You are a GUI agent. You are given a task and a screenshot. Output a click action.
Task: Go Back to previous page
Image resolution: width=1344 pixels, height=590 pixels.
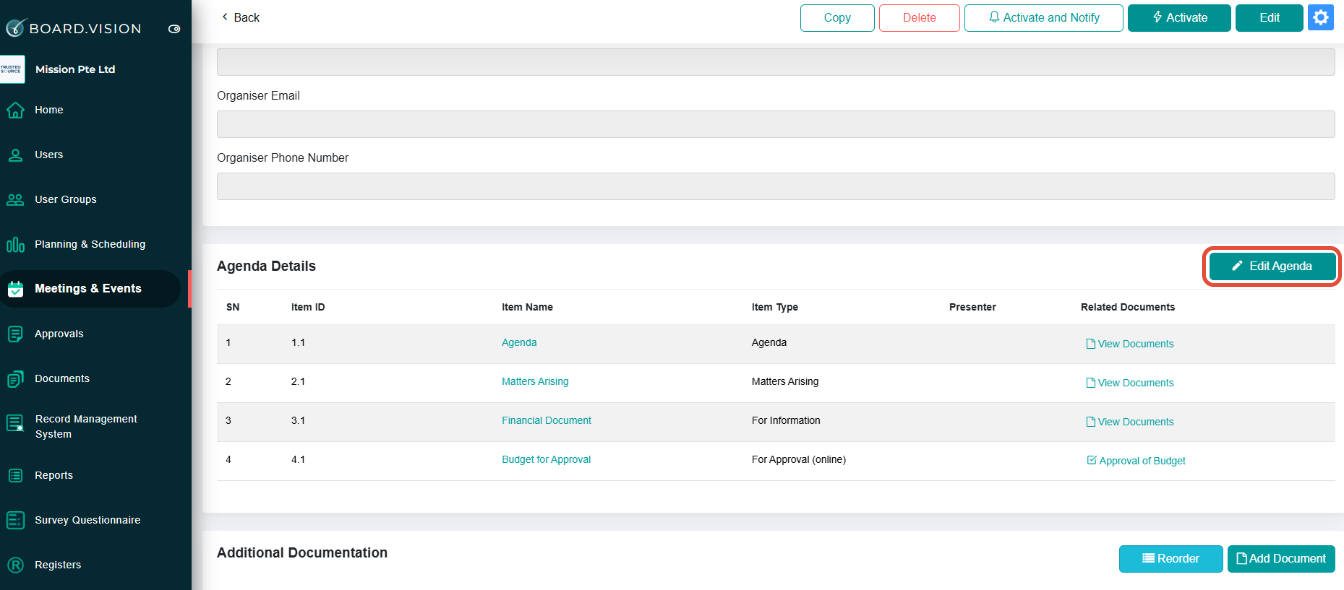point(240,18)
